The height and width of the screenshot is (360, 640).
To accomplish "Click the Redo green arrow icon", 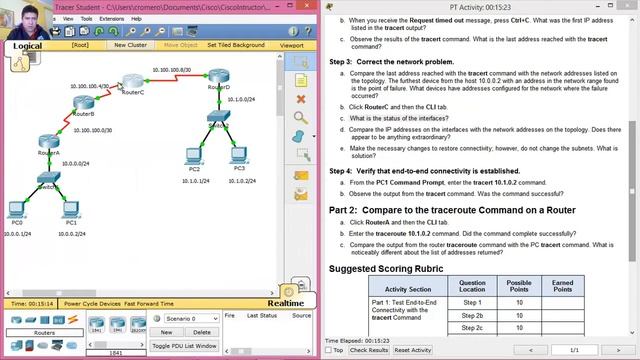I will point(113,31).
